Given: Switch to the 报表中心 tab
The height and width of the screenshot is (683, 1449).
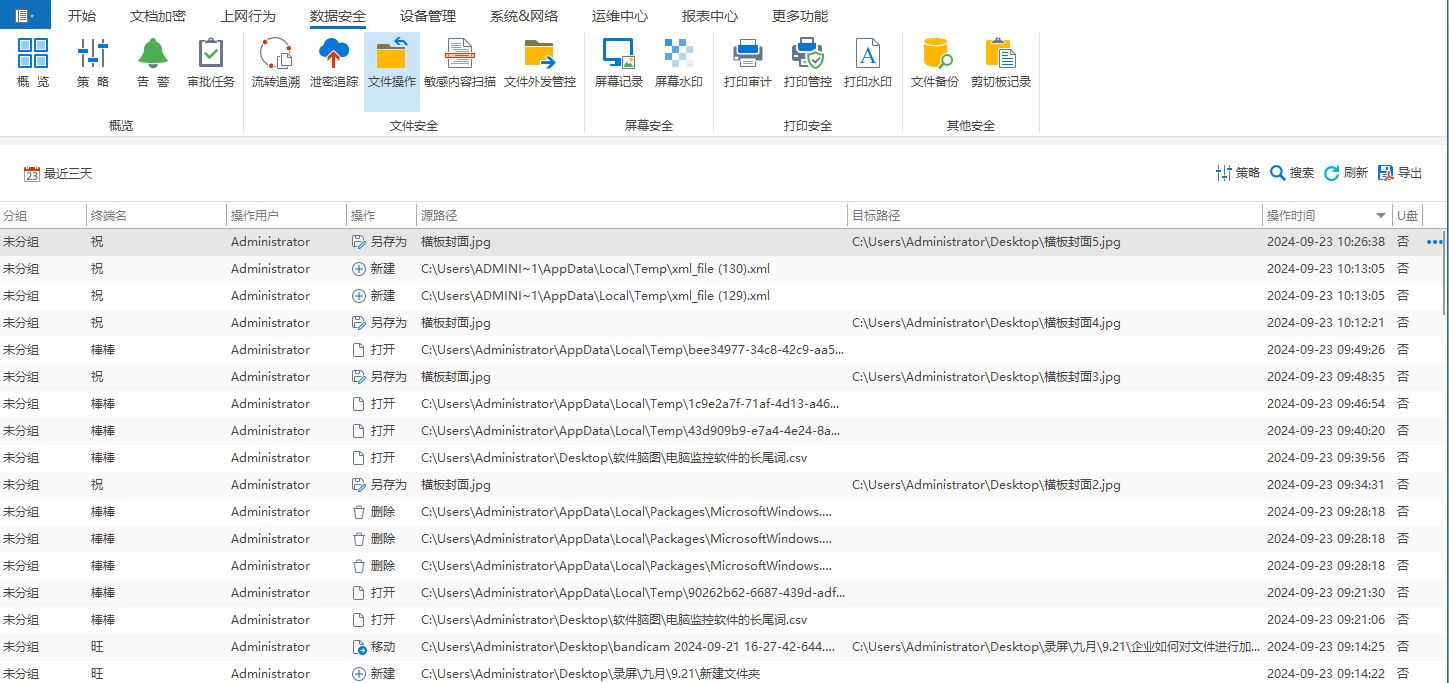Looking at the screenshot, I should (710, 16).
